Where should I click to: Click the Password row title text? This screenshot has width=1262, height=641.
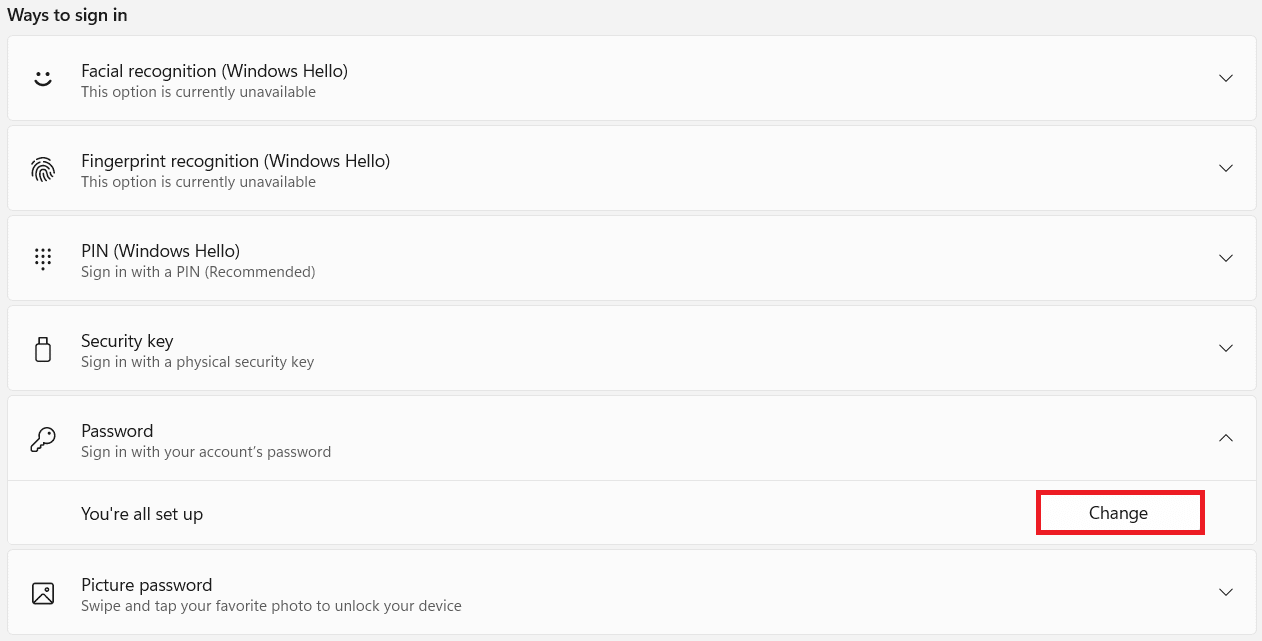(x=117, y=431)
